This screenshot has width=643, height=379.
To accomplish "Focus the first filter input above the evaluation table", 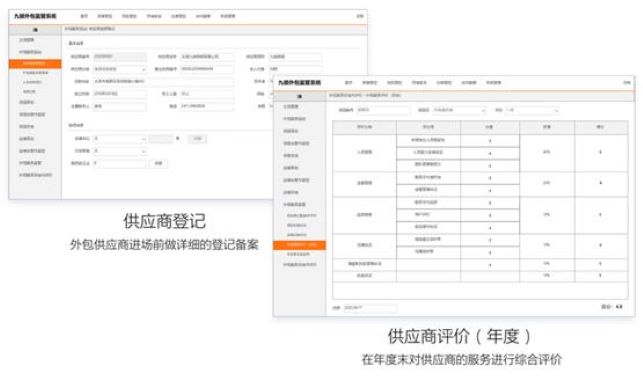I will [383, 110].
